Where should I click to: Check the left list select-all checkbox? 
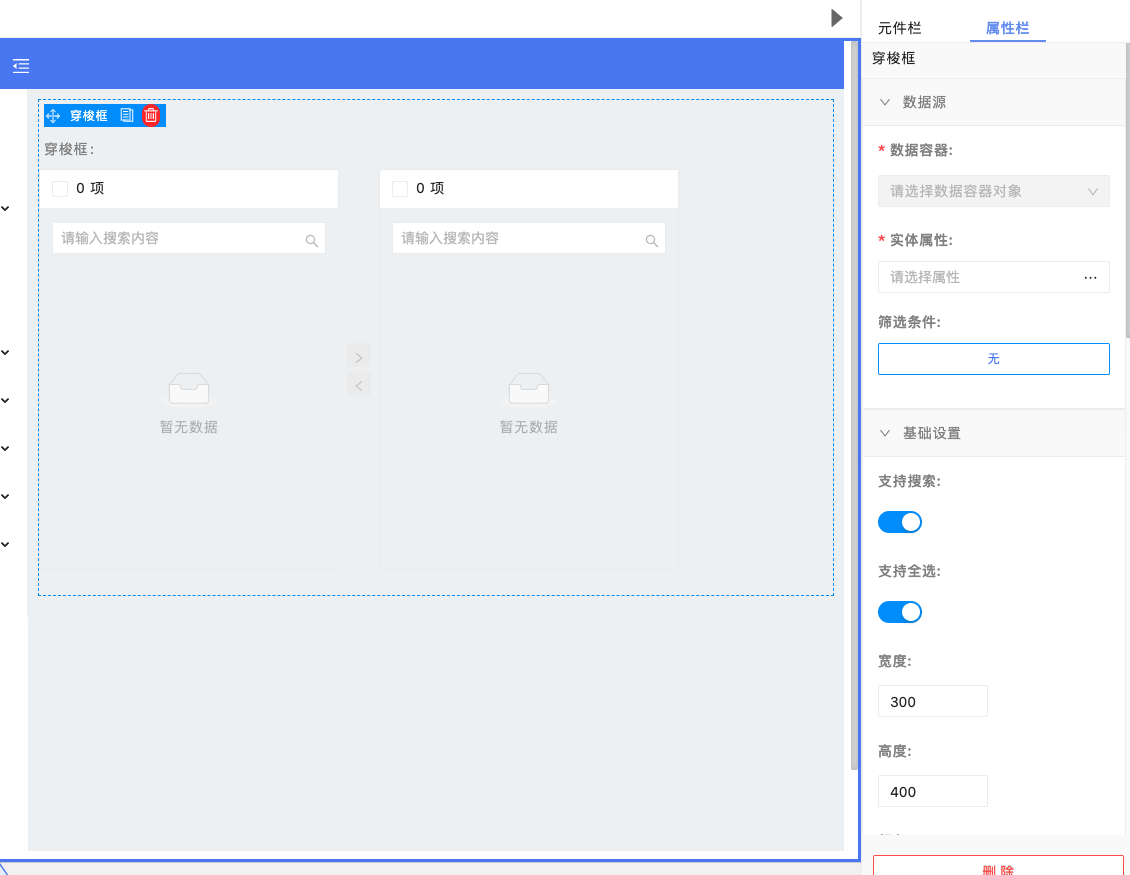coord(61,189)
